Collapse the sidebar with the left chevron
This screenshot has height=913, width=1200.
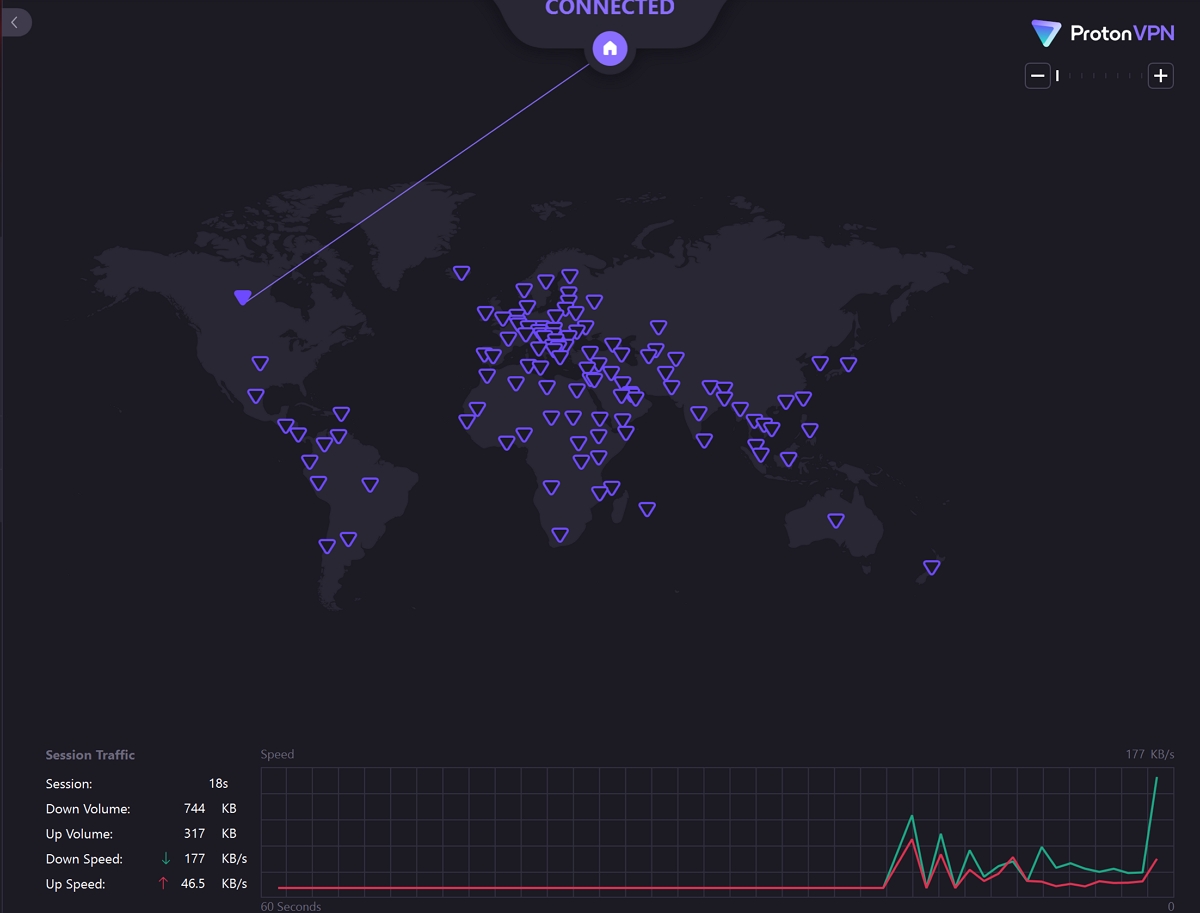tap(14, 21)
